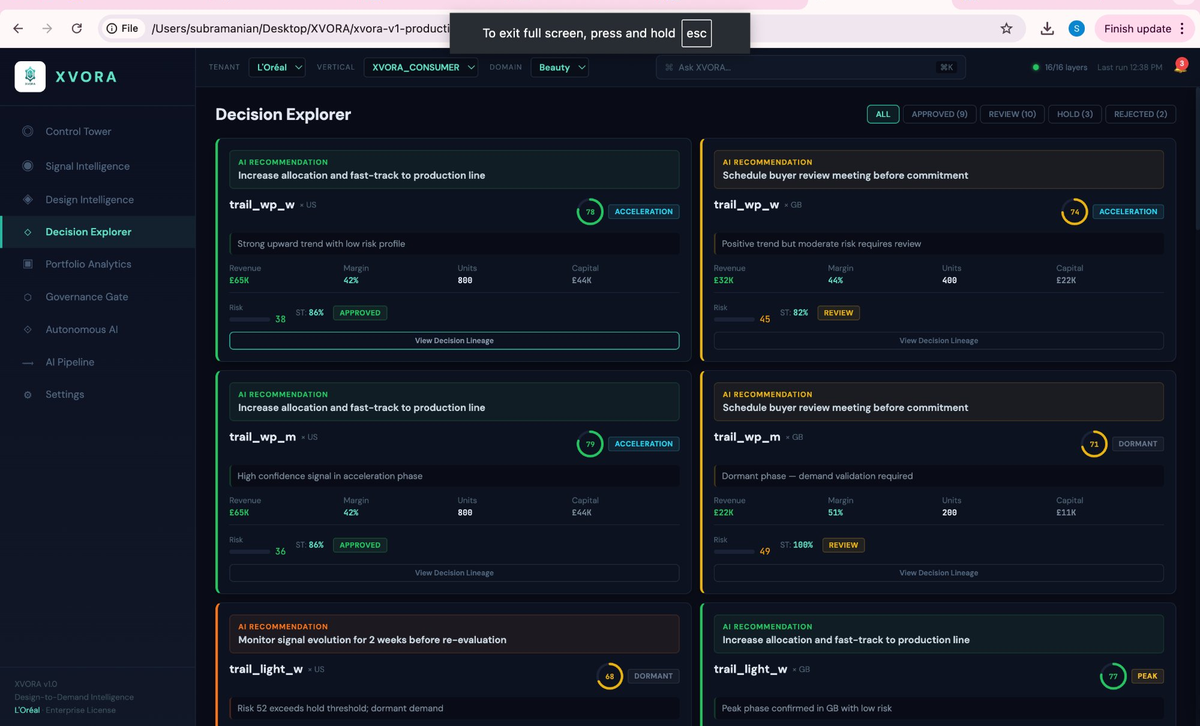Viewport: 1200px width, 726px height.
Task: Switch to the APPROVED (9) filter tab
Action: tap(940, 114)
